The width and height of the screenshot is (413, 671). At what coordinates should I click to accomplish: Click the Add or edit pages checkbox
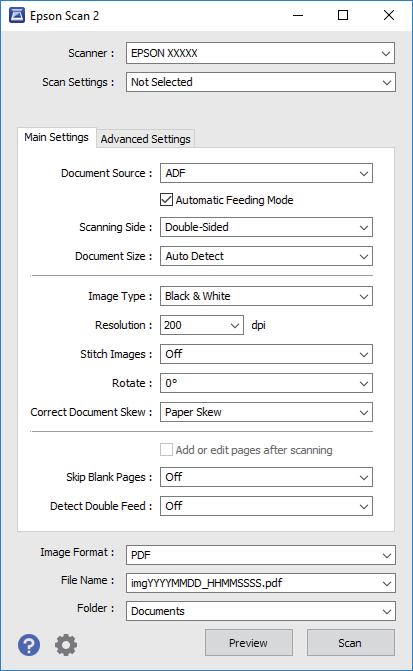coord(166,450)
